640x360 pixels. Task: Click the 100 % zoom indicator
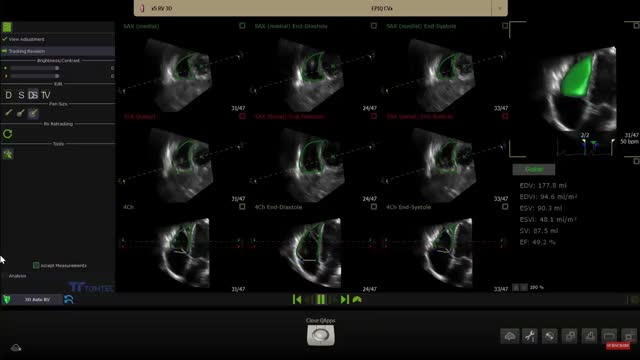point(537,287)
